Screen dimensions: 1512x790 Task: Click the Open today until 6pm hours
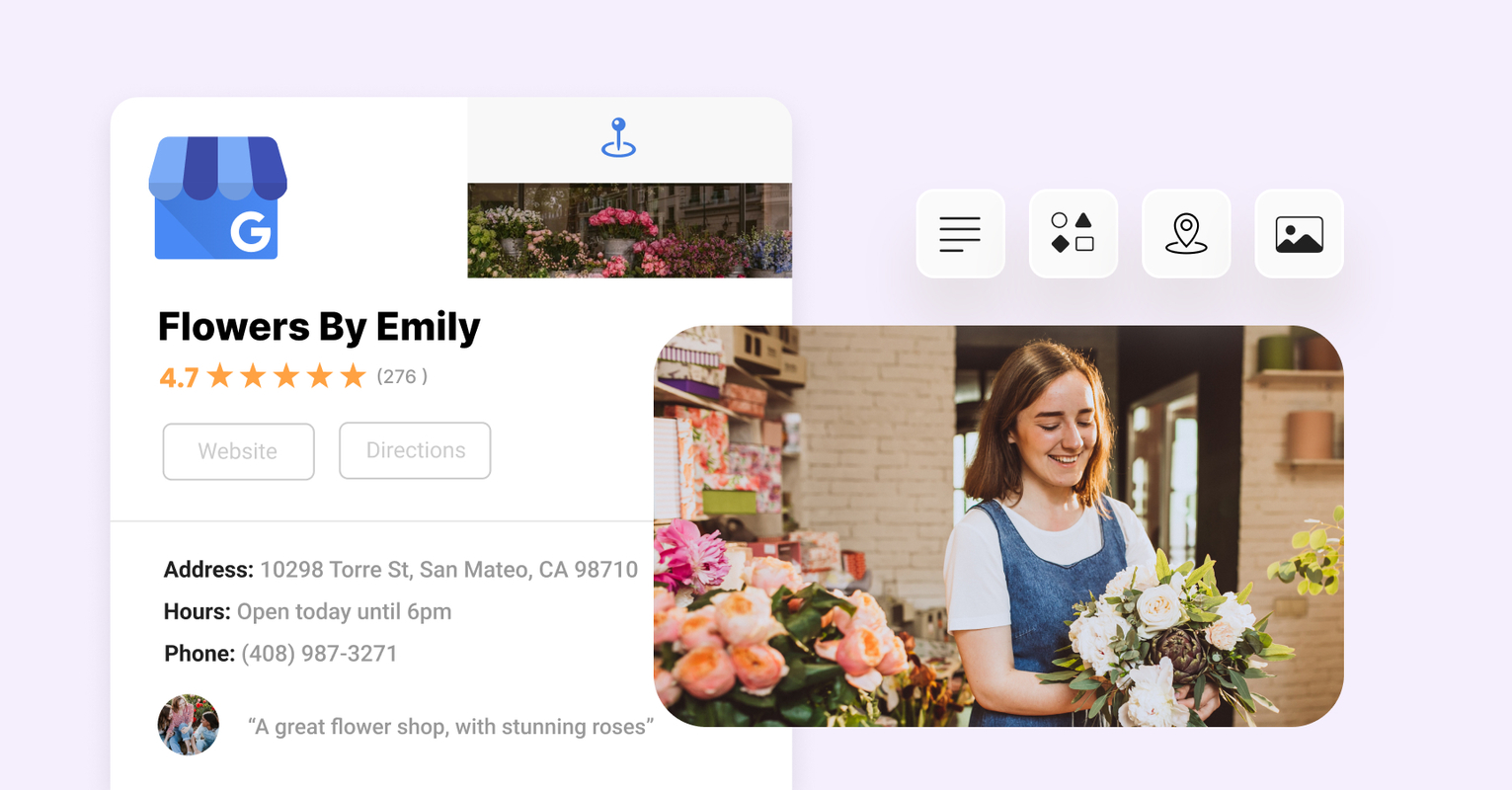(344, 611)
